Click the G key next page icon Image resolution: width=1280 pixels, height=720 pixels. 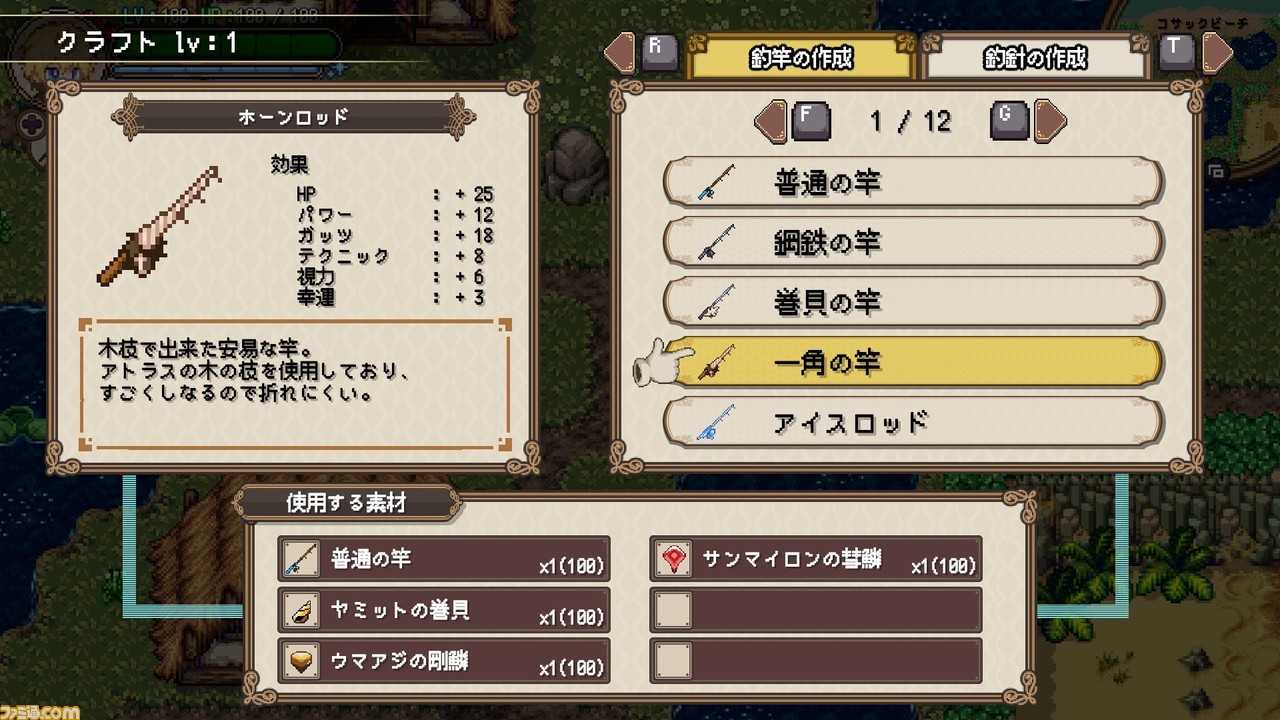point(1008,121)
